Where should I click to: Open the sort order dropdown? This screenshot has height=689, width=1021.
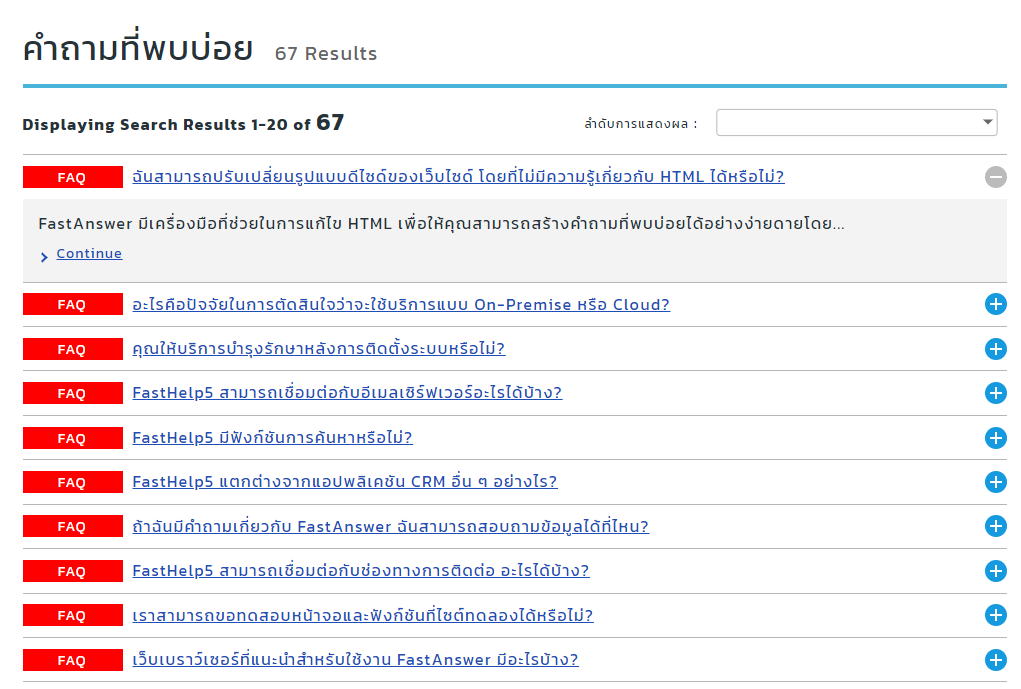point(856,122)
